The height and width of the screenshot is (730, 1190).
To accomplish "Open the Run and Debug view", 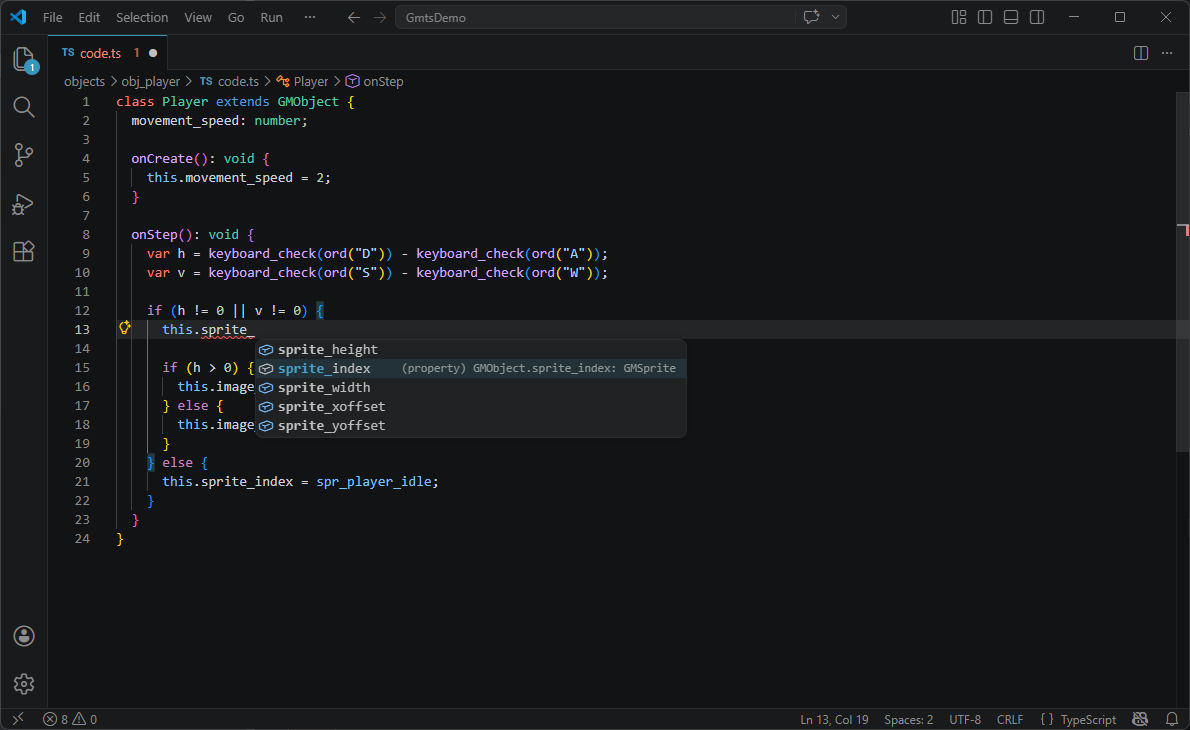I will point(24,204).
